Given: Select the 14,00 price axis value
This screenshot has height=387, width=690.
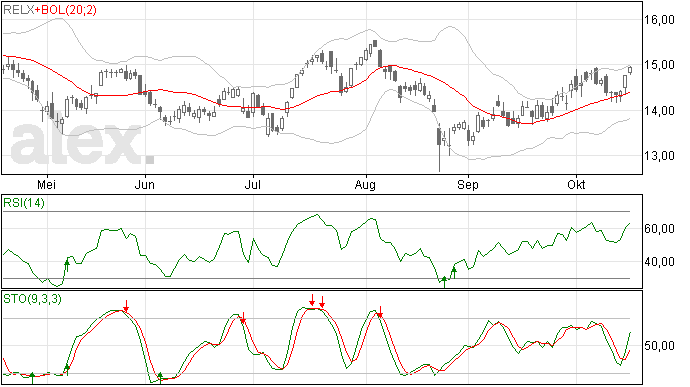Looking at the screenshot, I should (x=659, y=111).
